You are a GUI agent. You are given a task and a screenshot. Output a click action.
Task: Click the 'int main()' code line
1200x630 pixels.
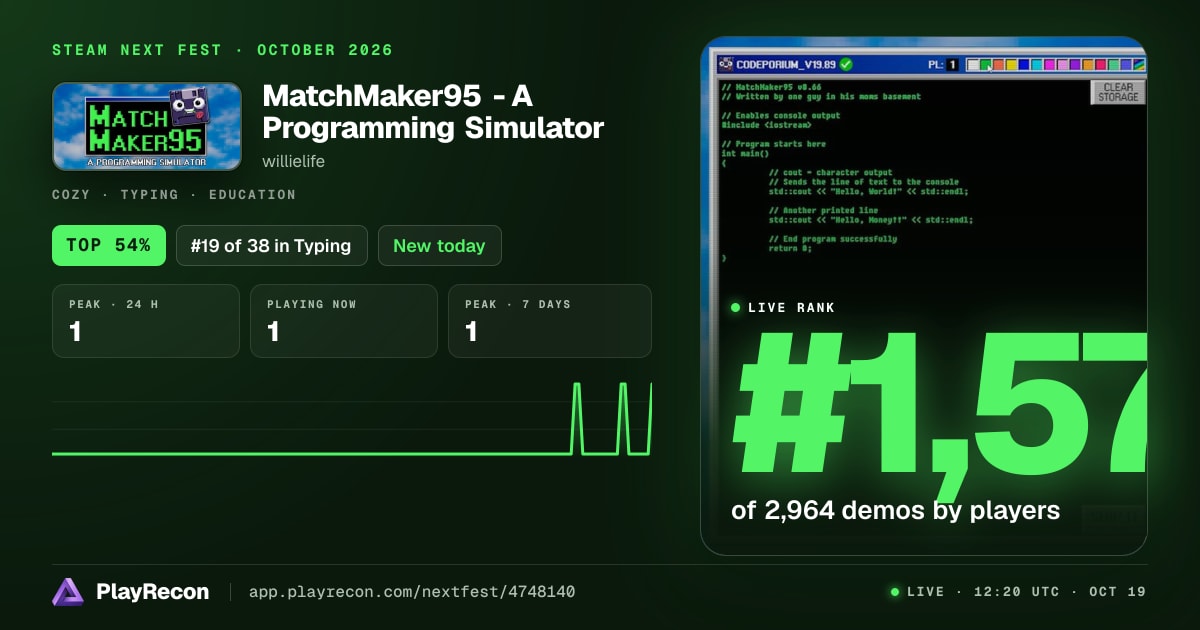[x=745, y=153]
